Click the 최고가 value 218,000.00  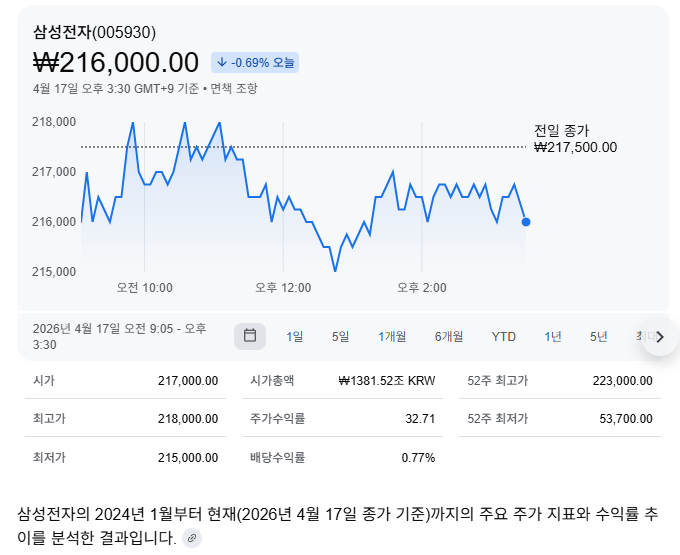(x=188, y=419)
